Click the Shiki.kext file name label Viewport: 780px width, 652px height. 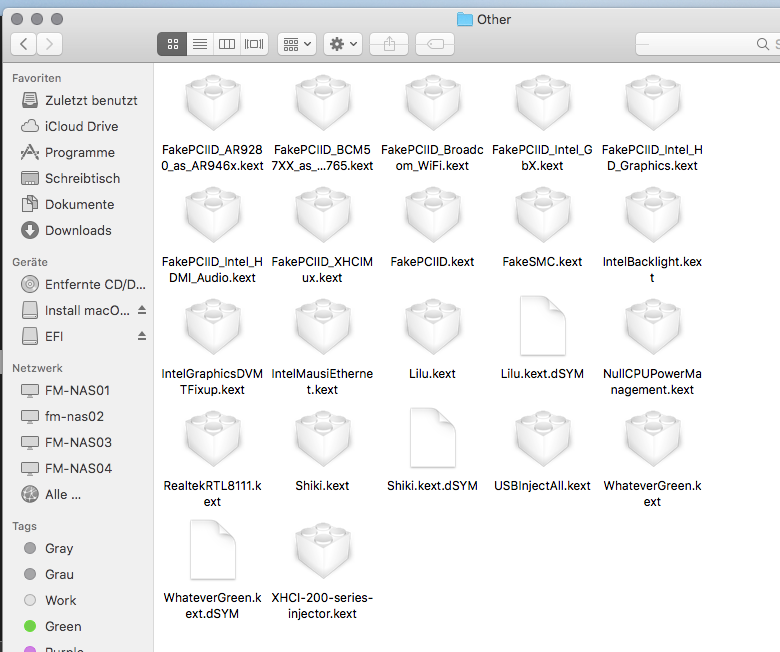322,485
